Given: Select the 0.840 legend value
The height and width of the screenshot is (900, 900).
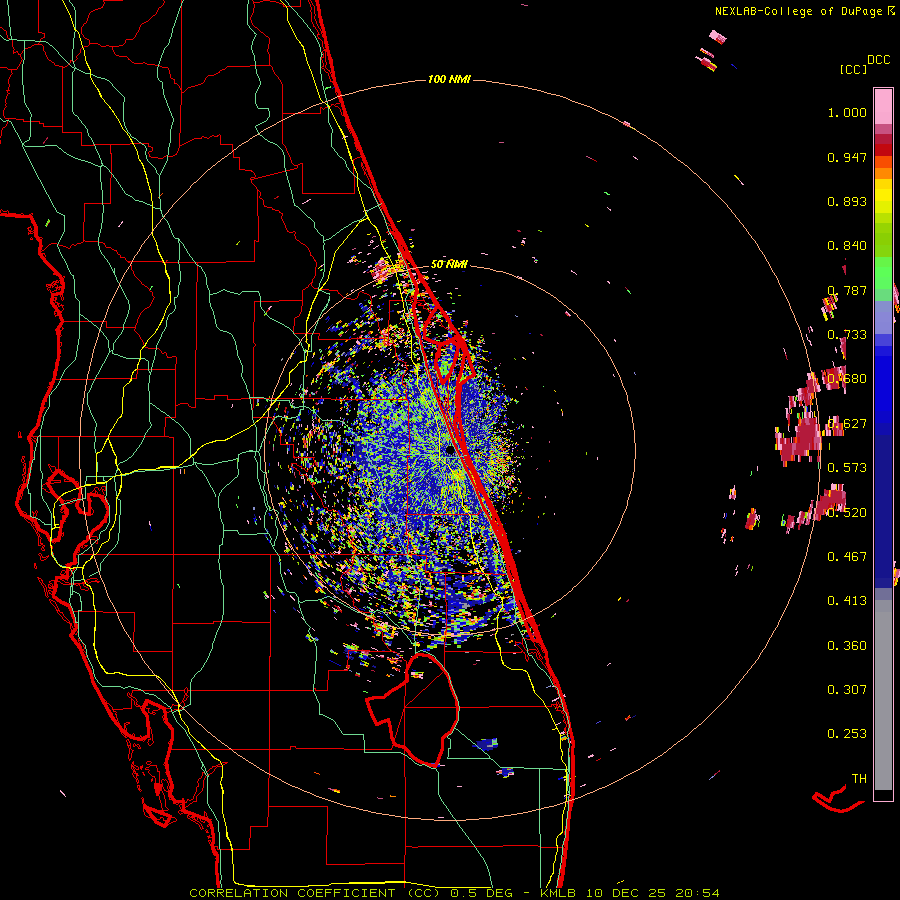Looking at the screenshot, I should pyautogui.click(x=847, y=246).
